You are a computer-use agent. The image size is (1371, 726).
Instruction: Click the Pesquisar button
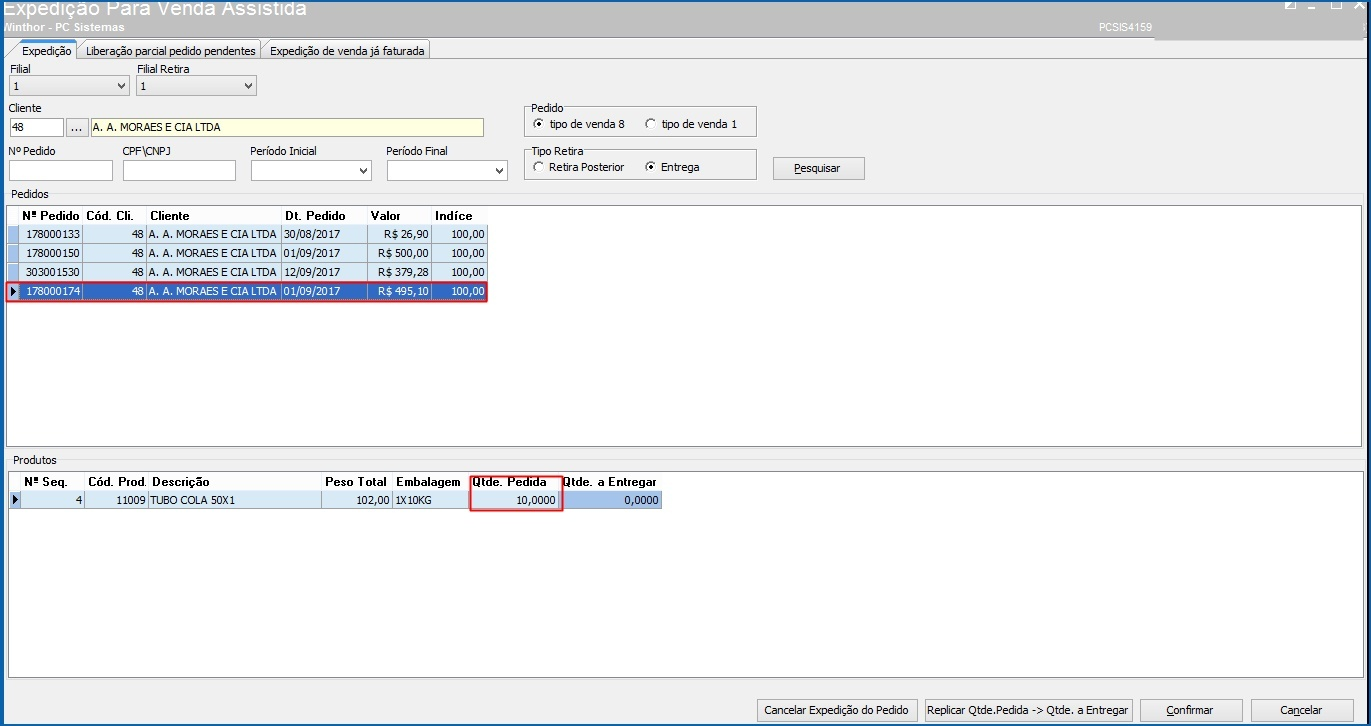pyautogui.click(x=818, y=168)
